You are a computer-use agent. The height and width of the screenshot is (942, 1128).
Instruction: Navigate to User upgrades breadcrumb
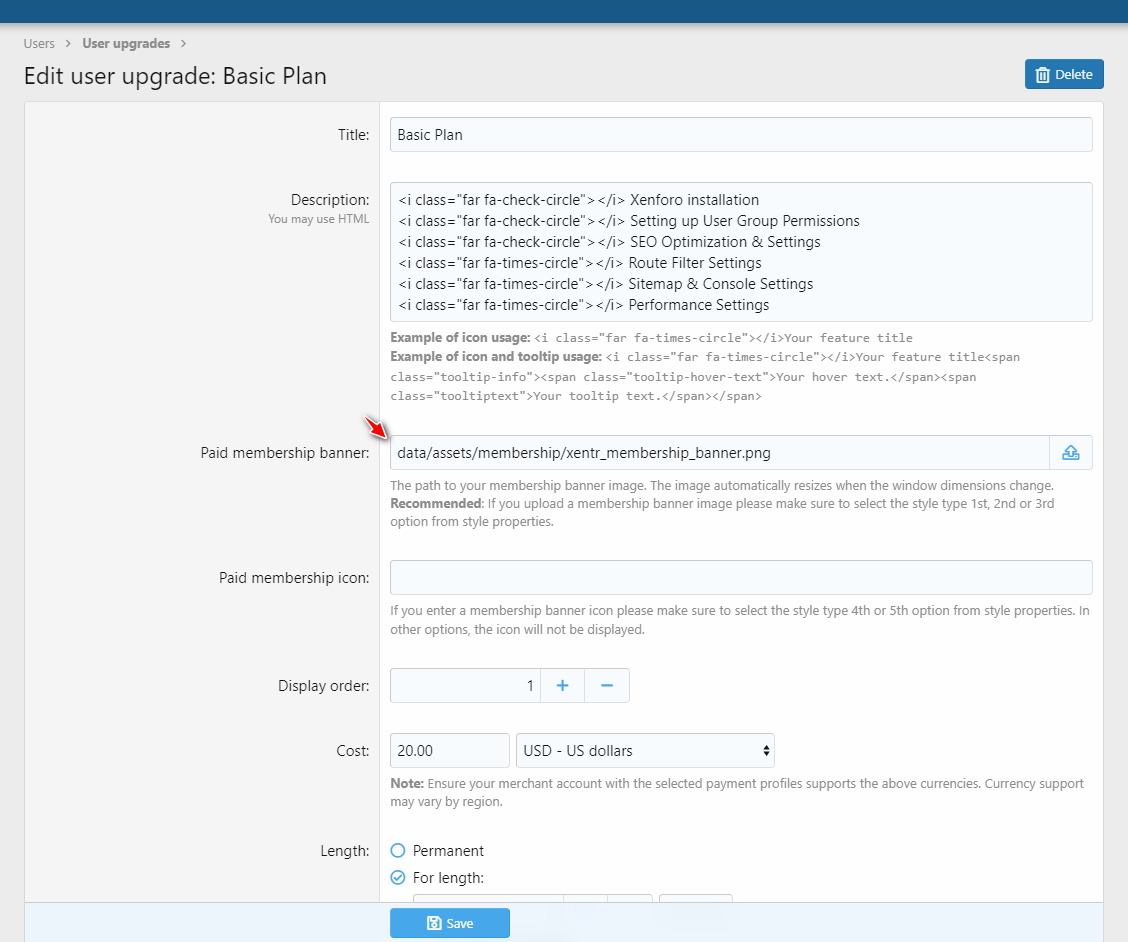[126, 44]
